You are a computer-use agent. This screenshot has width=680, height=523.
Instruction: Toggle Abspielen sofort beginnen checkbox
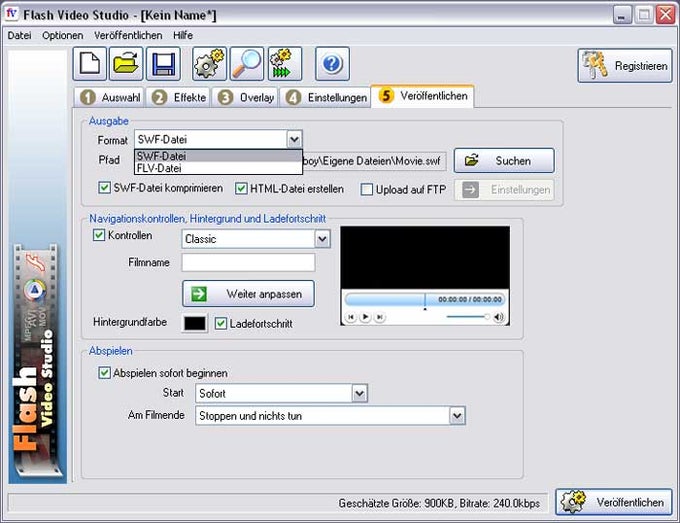pyautogui.click(x=105, y=373)
